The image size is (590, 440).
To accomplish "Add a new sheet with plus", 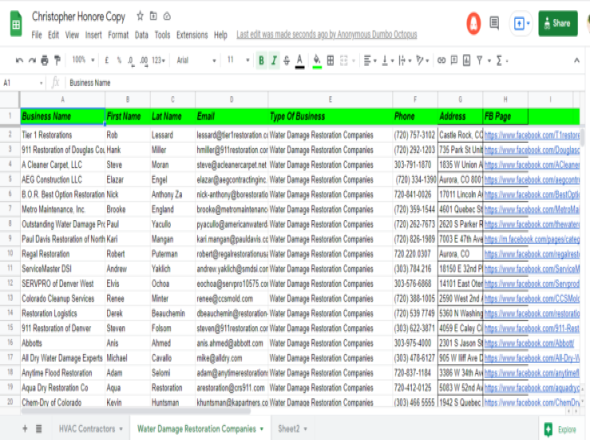I will [x=25, y=428].
